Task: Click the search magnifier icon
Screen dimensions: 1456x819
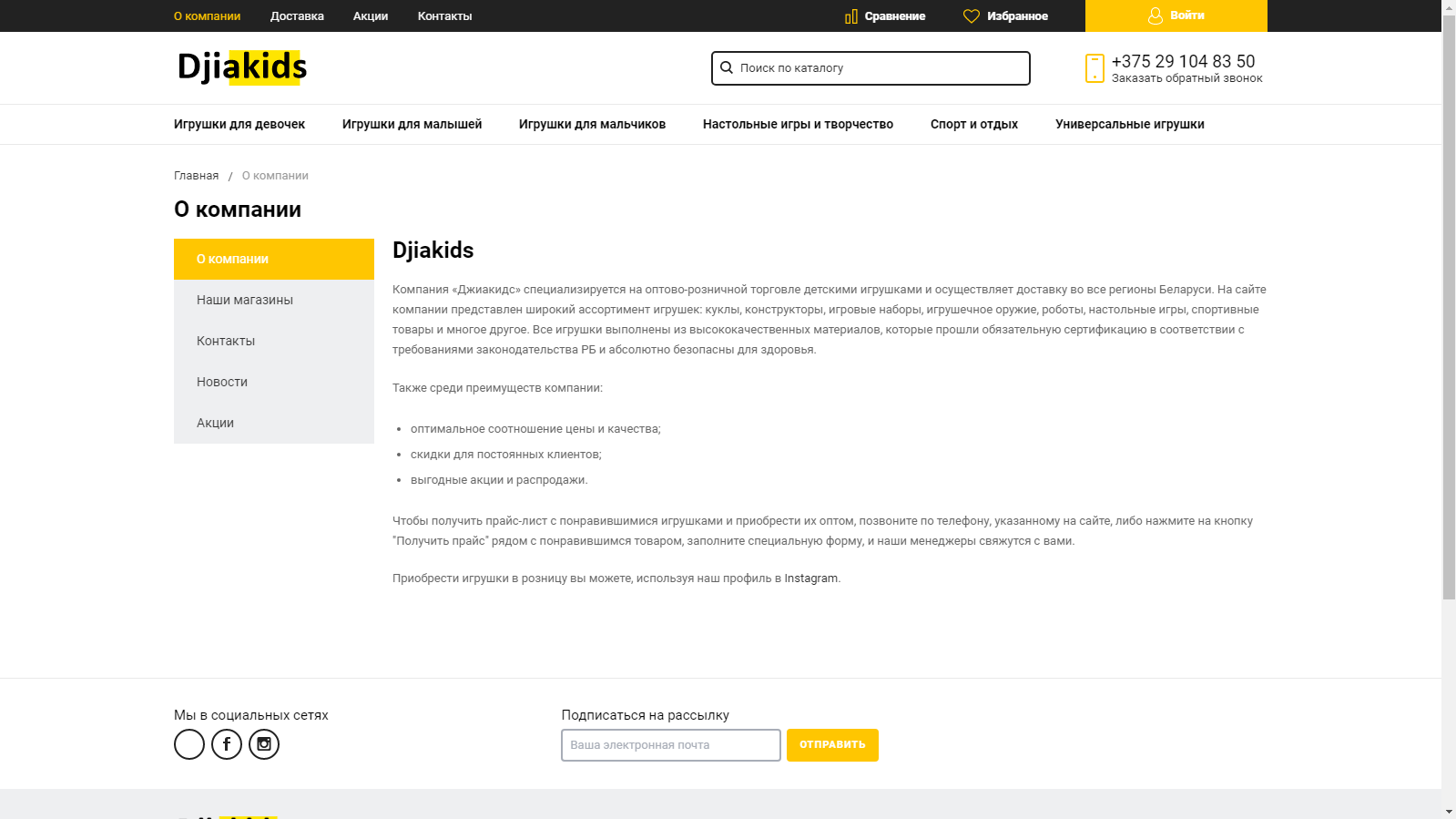Action: [727, 67]
